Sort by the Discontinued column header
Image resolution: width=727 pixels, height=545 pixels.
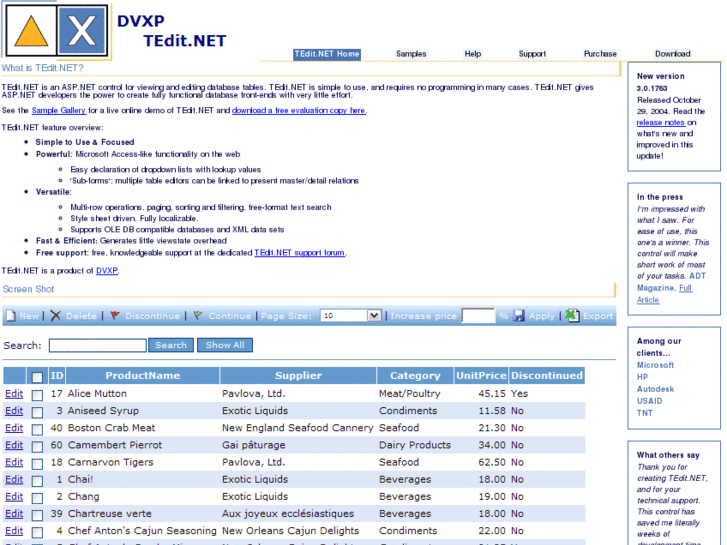tap(547, 376)
